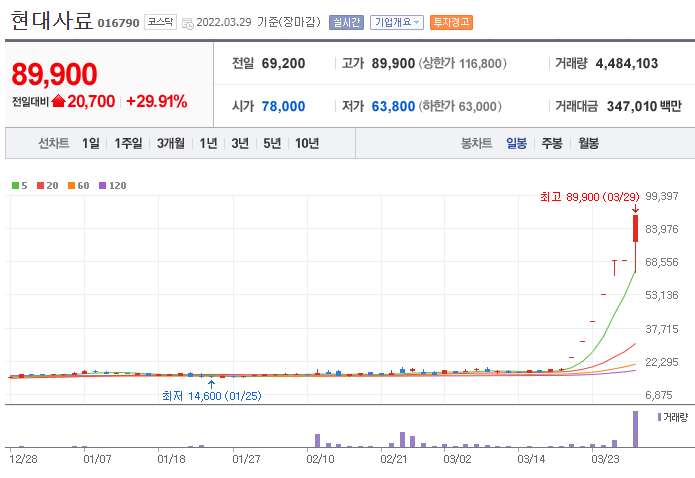
Task: Click the red 20-day average legend swatch
Action: coord(40,185)
